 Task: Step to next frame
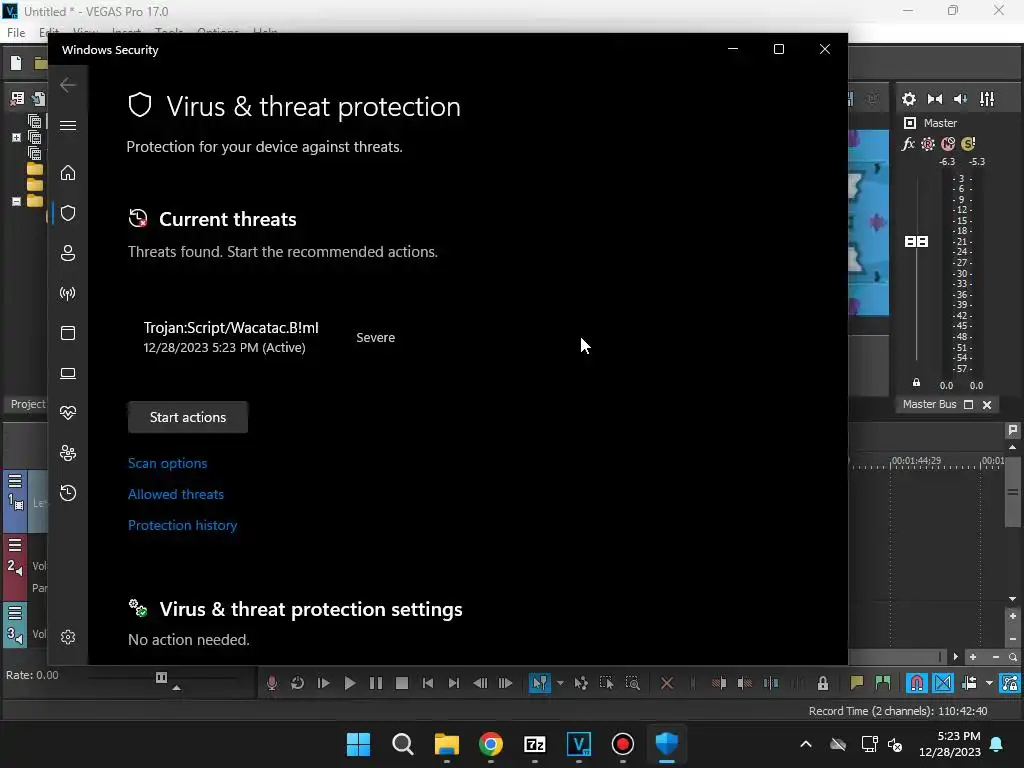click(x=505, y=683)
